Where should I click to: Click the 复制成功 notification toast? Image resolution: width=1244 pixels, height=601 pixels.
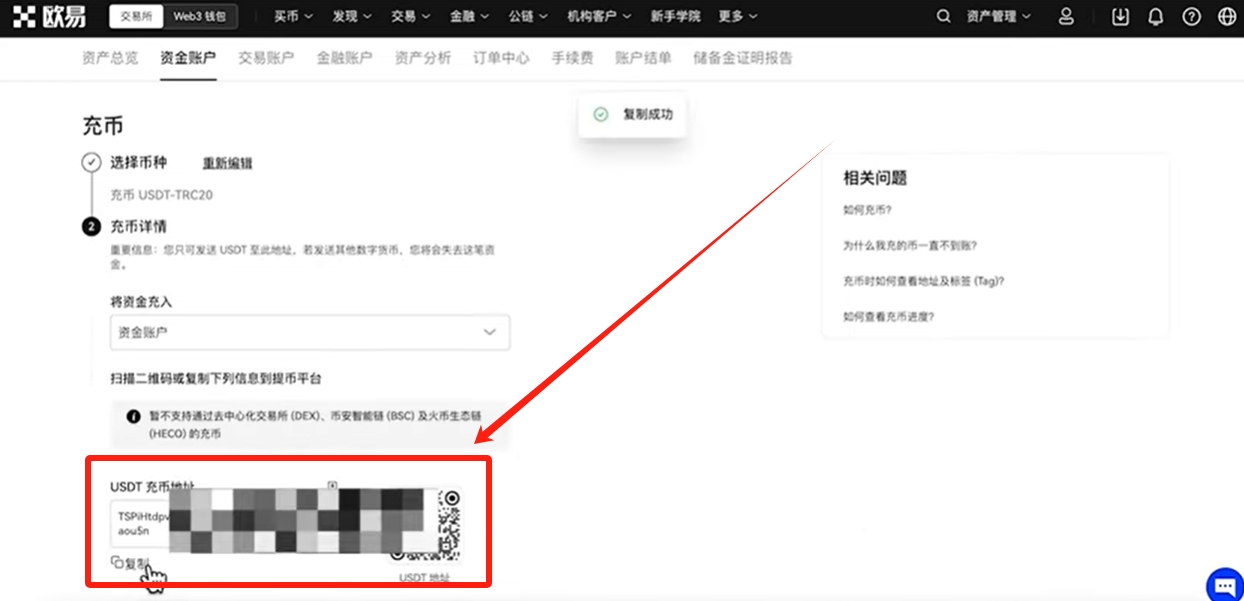point(632,115)
